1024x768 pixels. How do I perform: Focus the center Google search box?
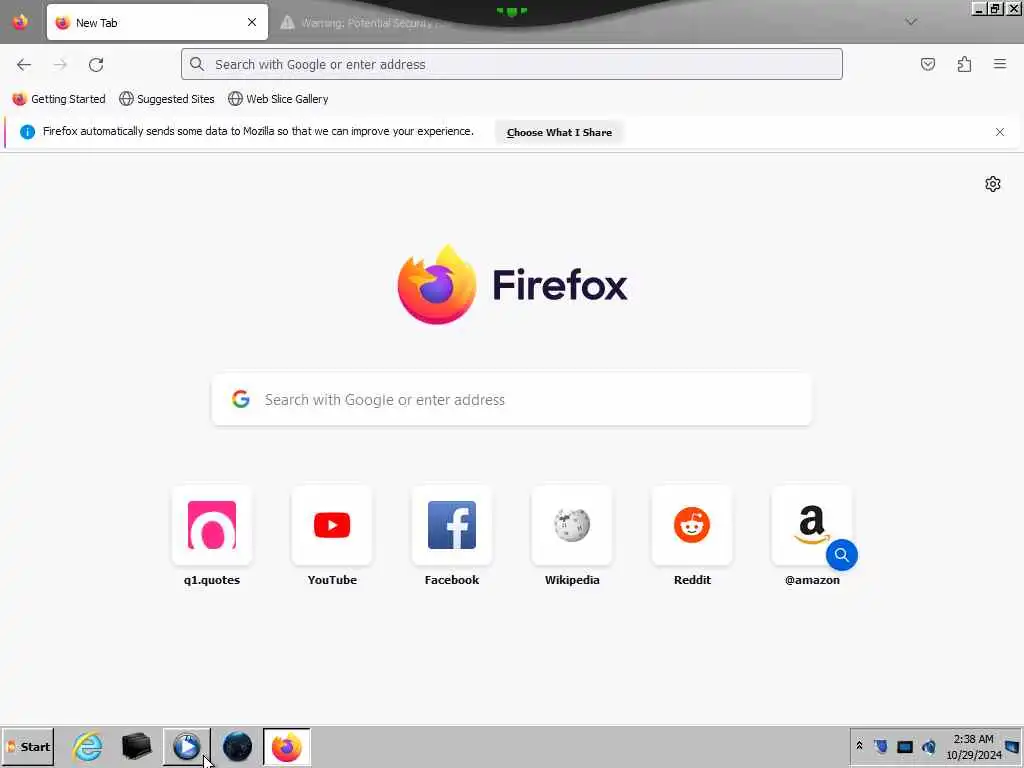point(512,400)
